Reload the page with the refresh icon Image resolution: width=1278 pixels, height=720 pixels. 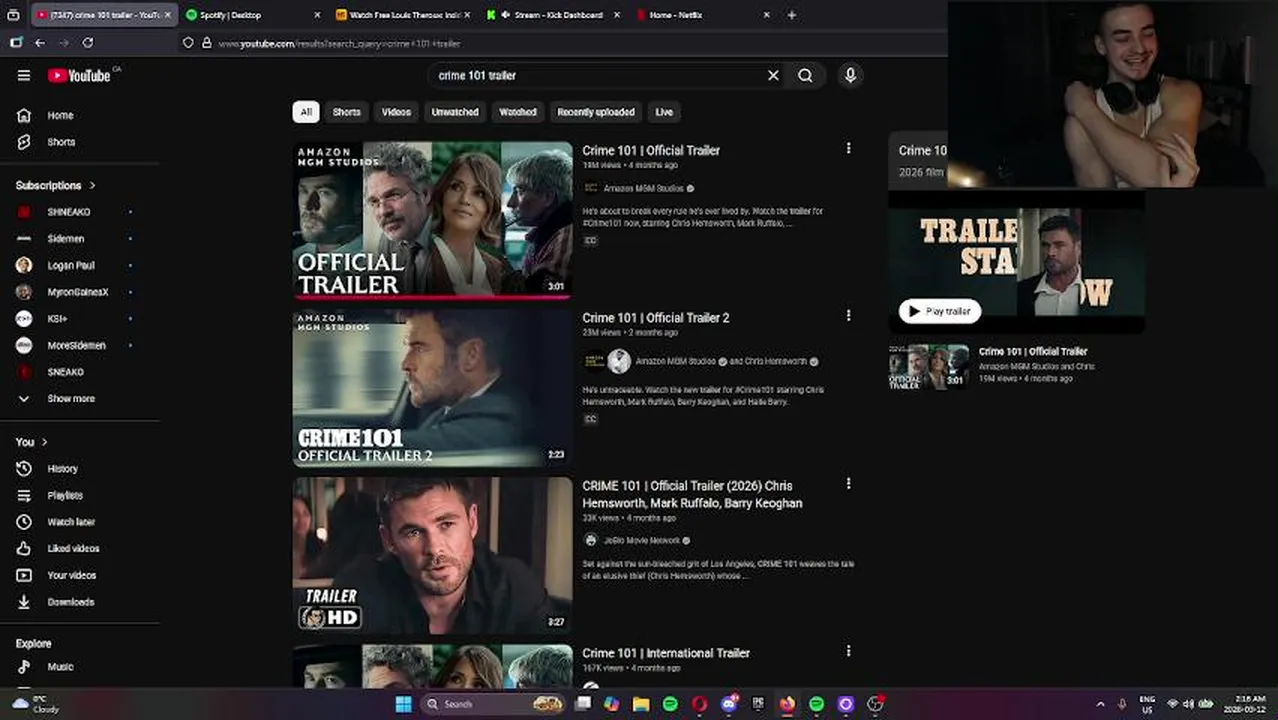pyautogui.click(x=88, y=43)
